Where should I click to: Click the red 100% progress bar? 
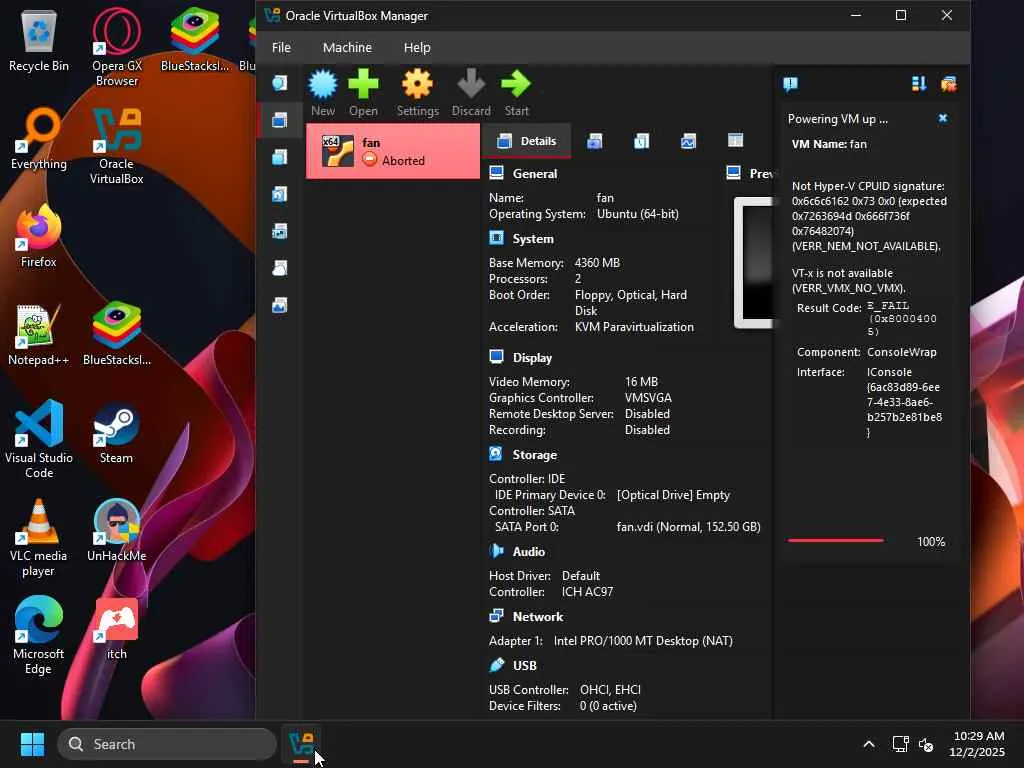[x=835, y=541]
